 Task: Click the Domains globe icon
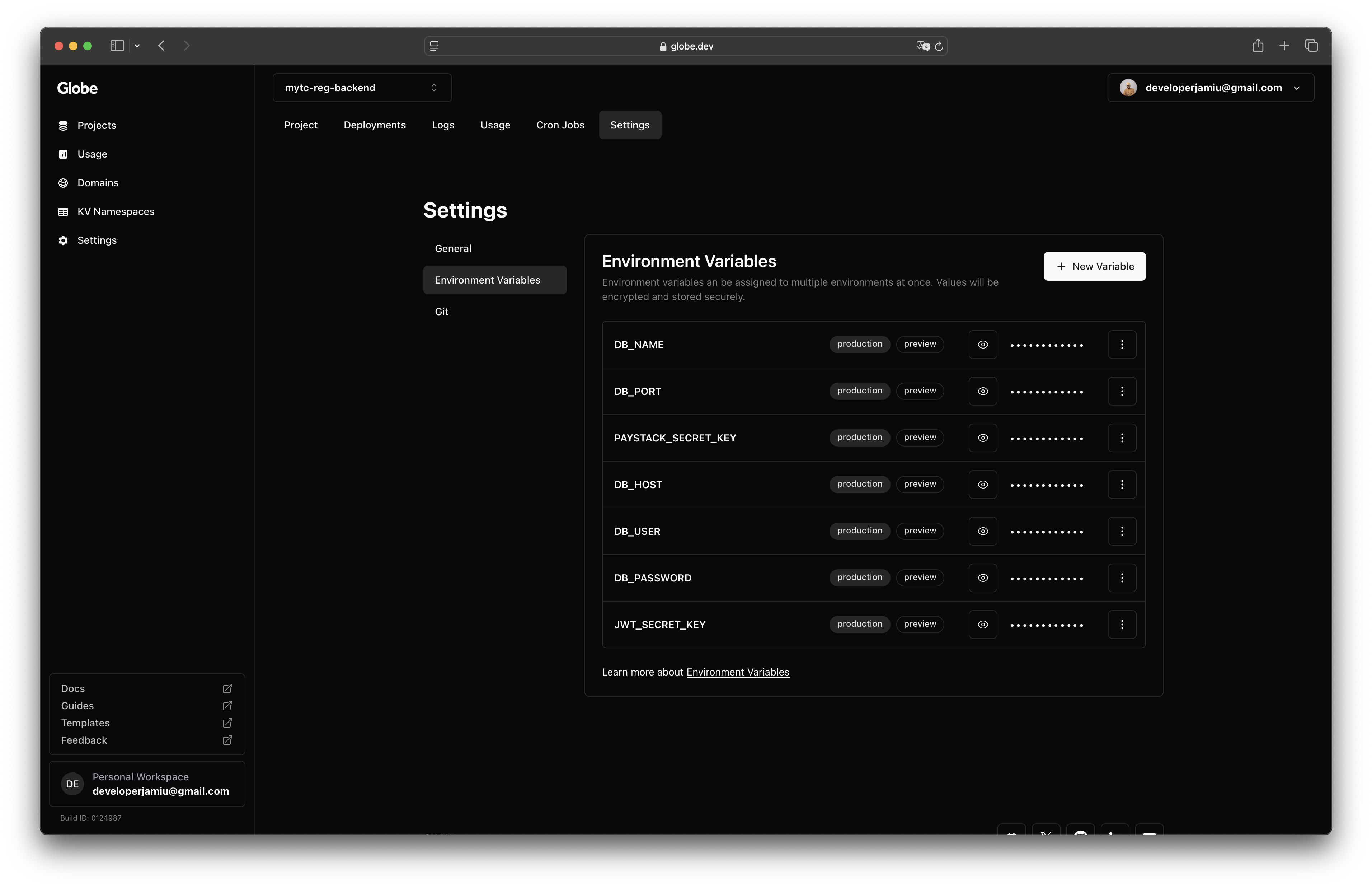coord(64,183)
